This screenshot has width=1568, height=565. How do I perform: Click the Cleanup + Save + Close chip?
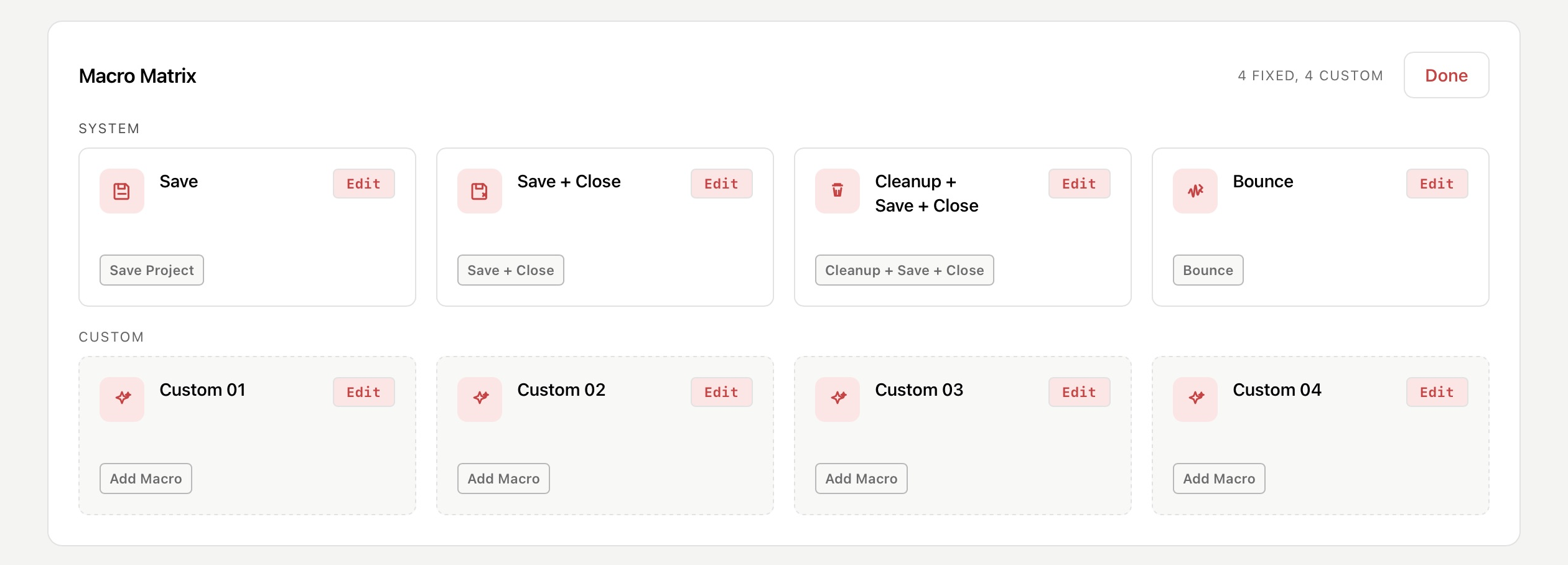pyautogui.click(x=905, y=270)
